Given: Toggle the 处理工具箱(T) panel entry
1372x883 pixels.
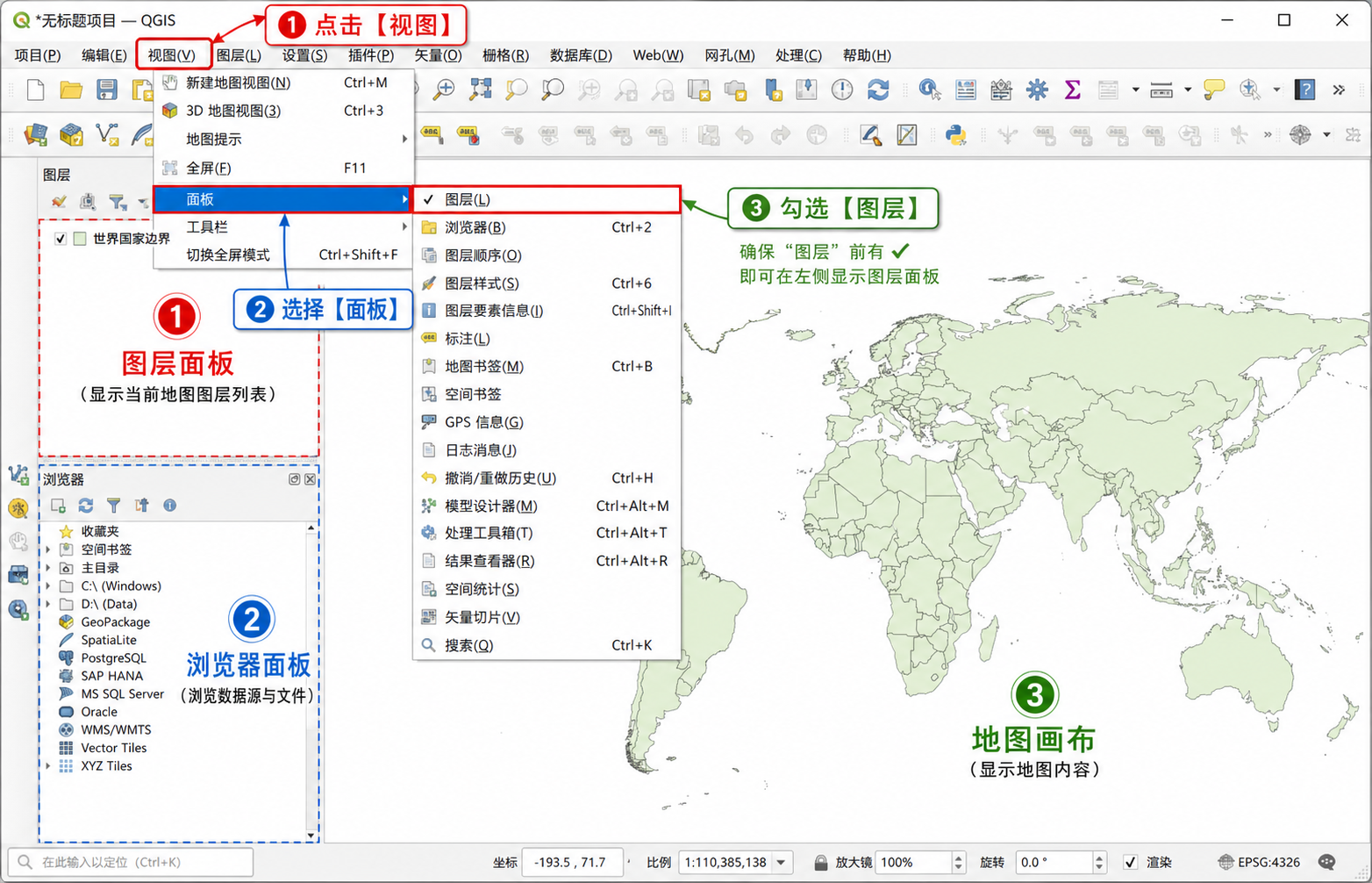Looking at the screenshot, I should [547, 533].
